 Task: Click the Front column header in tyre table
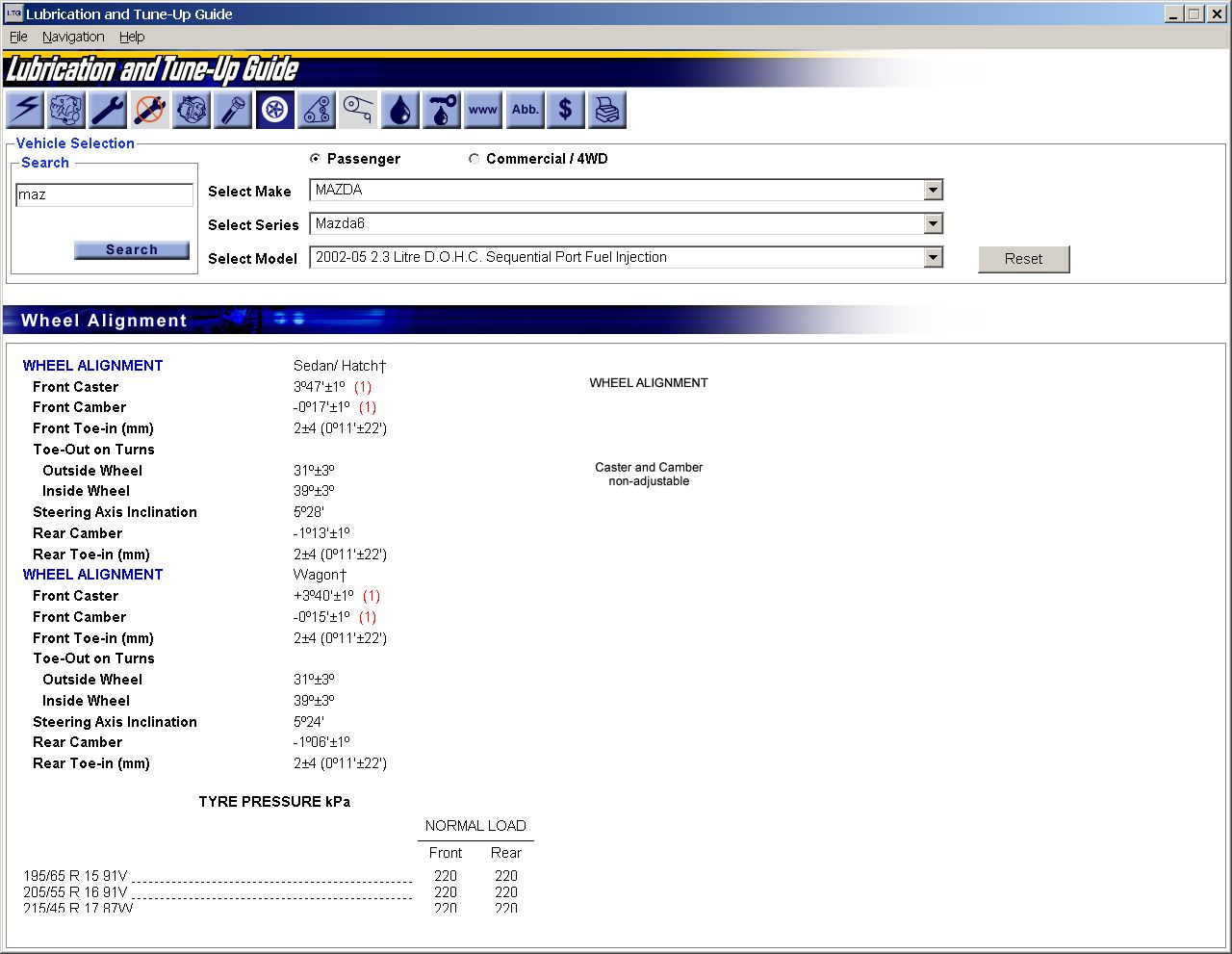446,853
